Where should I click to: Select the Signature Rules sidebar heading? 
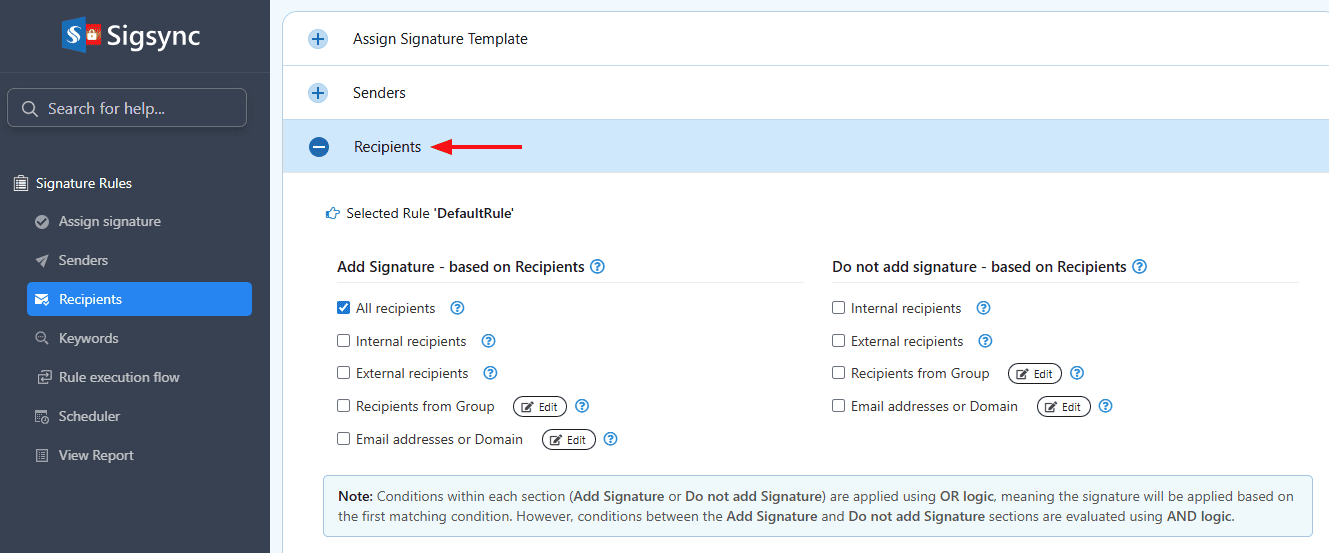pyautogui.click(x=83, y=183)
